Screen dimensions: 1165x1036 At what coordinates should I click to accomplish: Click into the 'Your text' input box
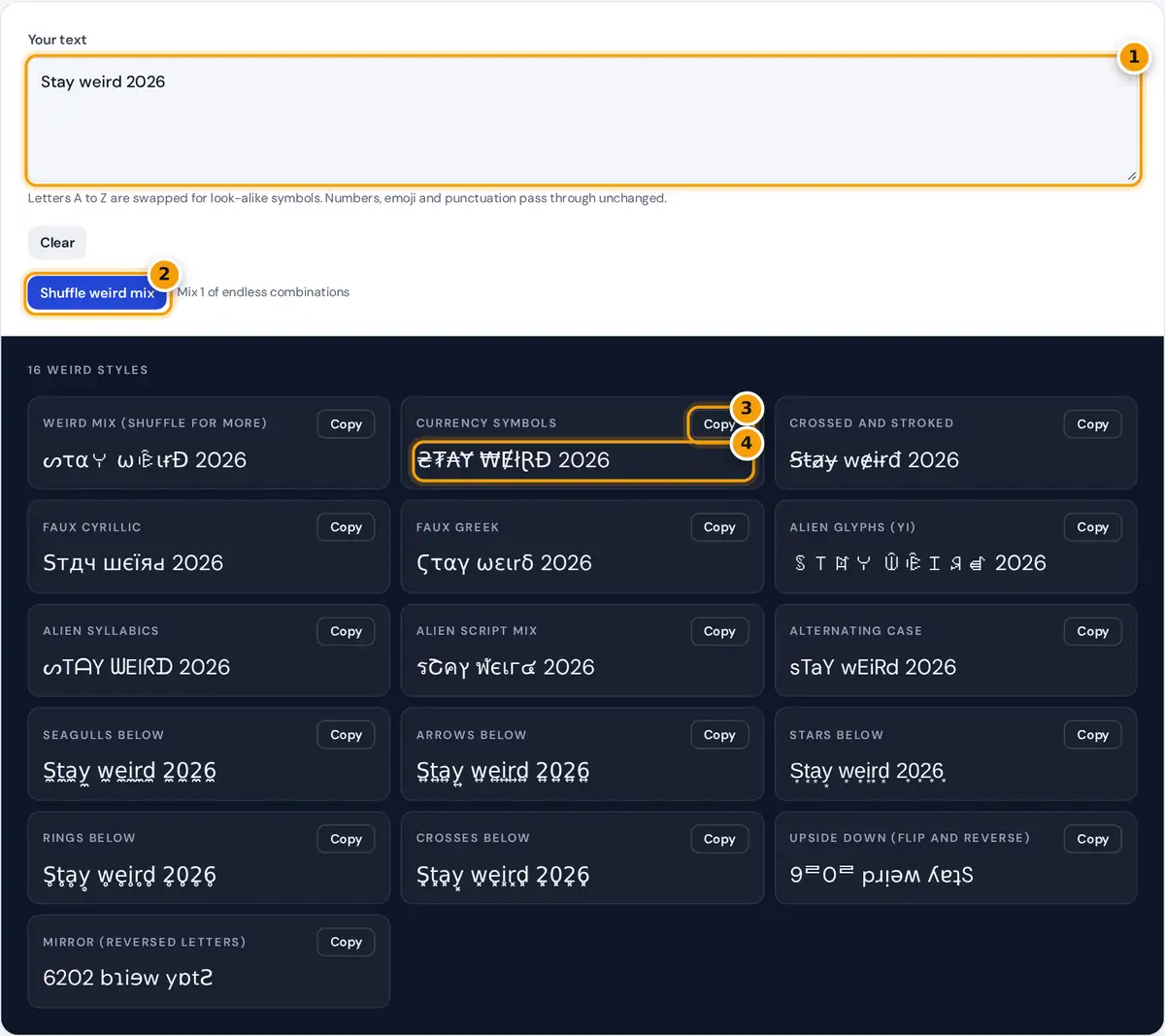582,120
